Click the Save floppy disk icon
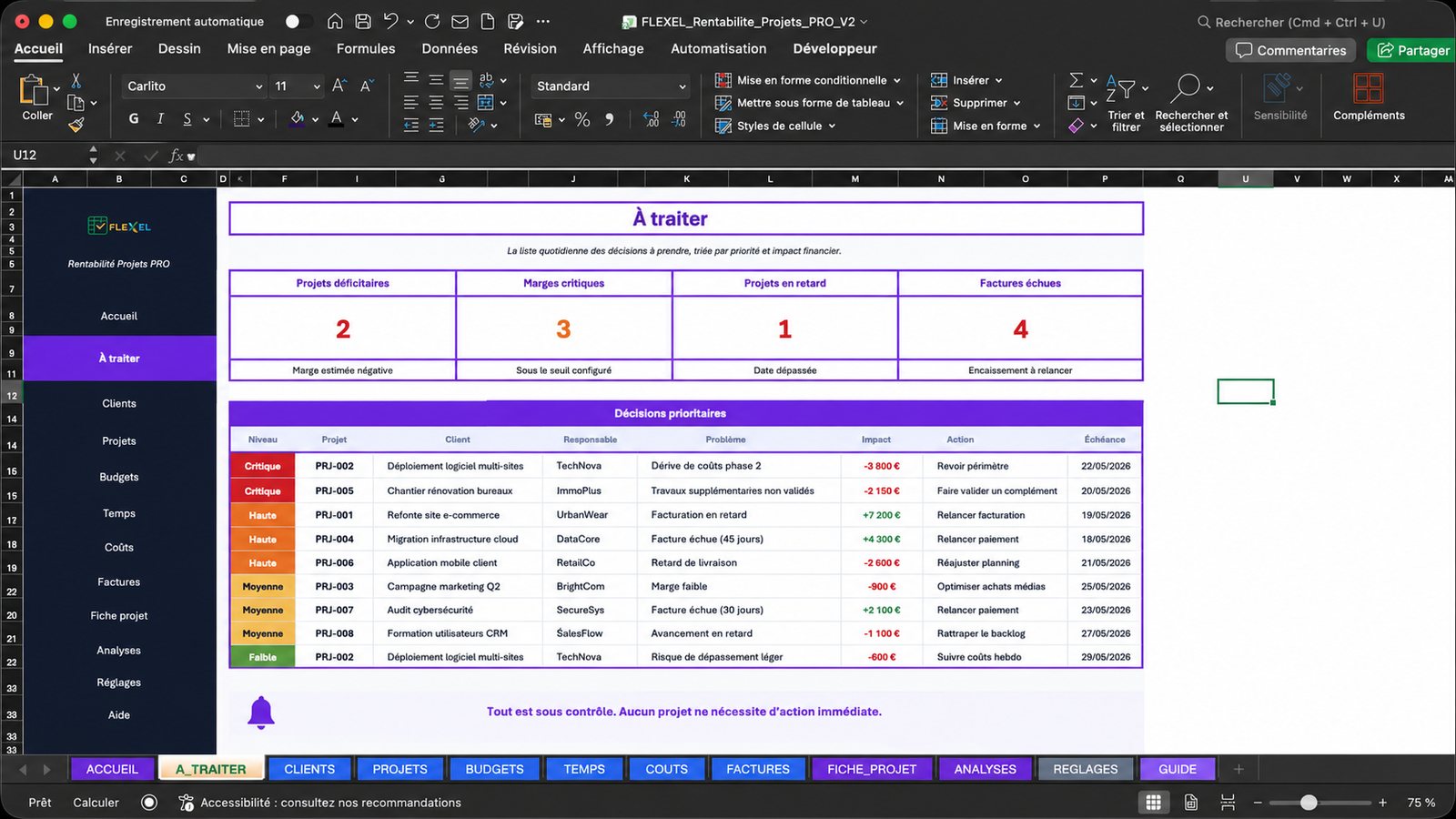Image resolution: width=1456 pixels, height=819 pixels. point(362,21)
